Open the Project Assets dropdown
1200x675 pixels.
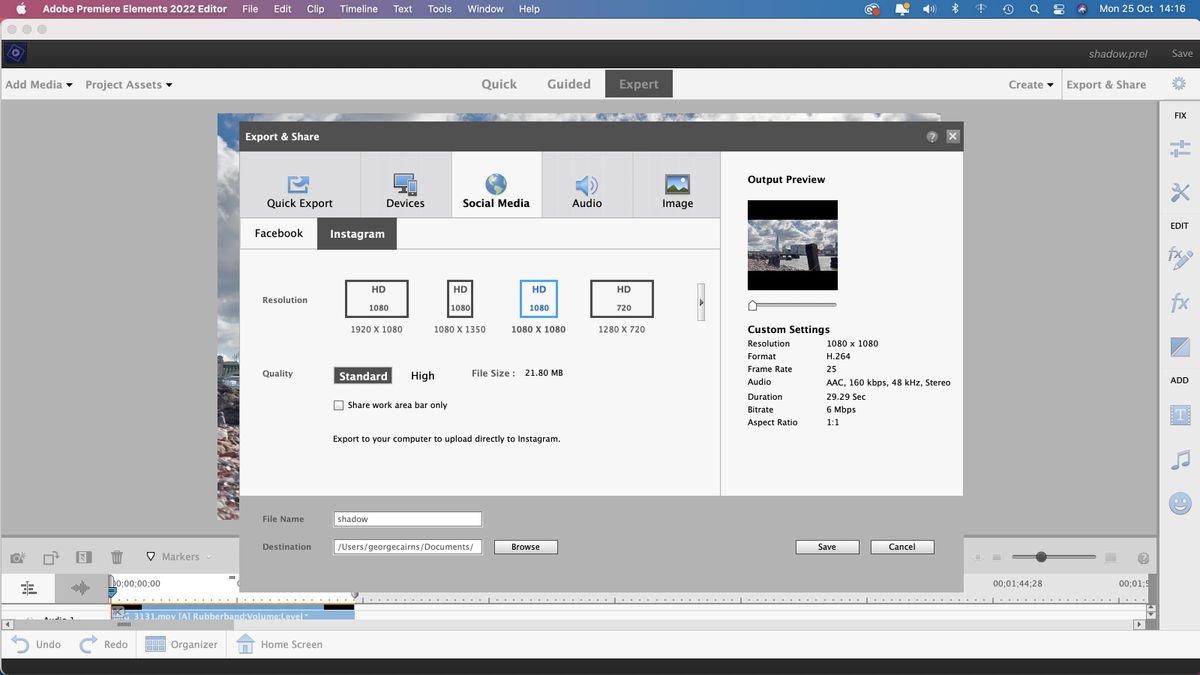(129, 85)
